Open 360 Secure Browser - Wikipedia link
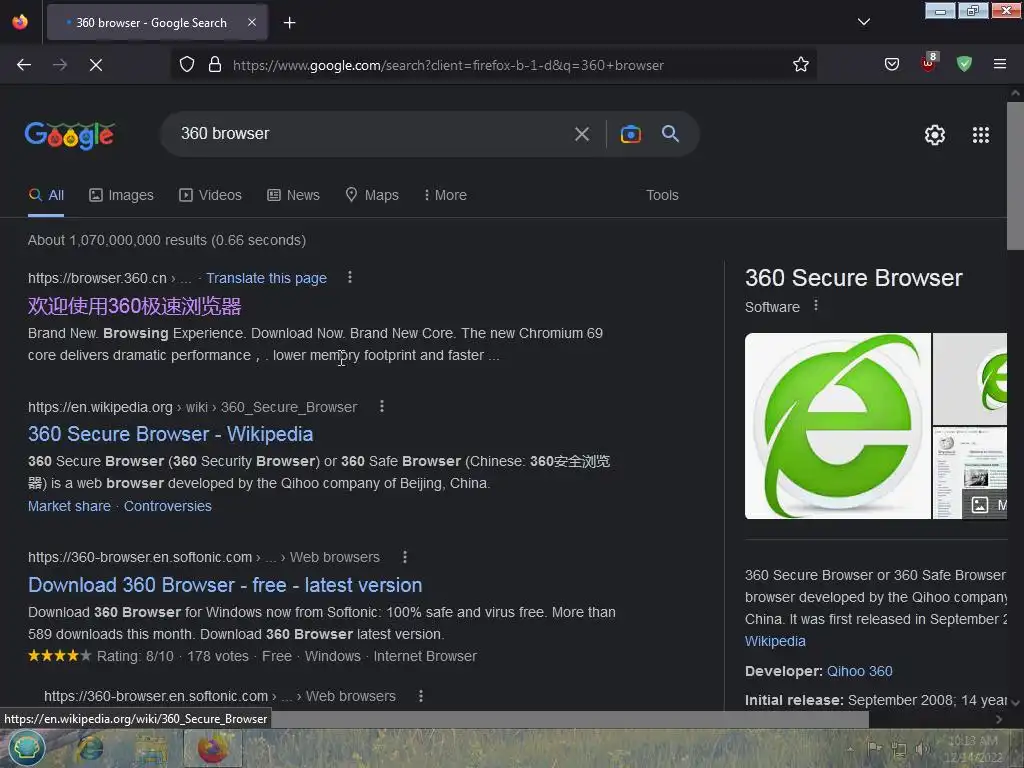 coord(170,434)
